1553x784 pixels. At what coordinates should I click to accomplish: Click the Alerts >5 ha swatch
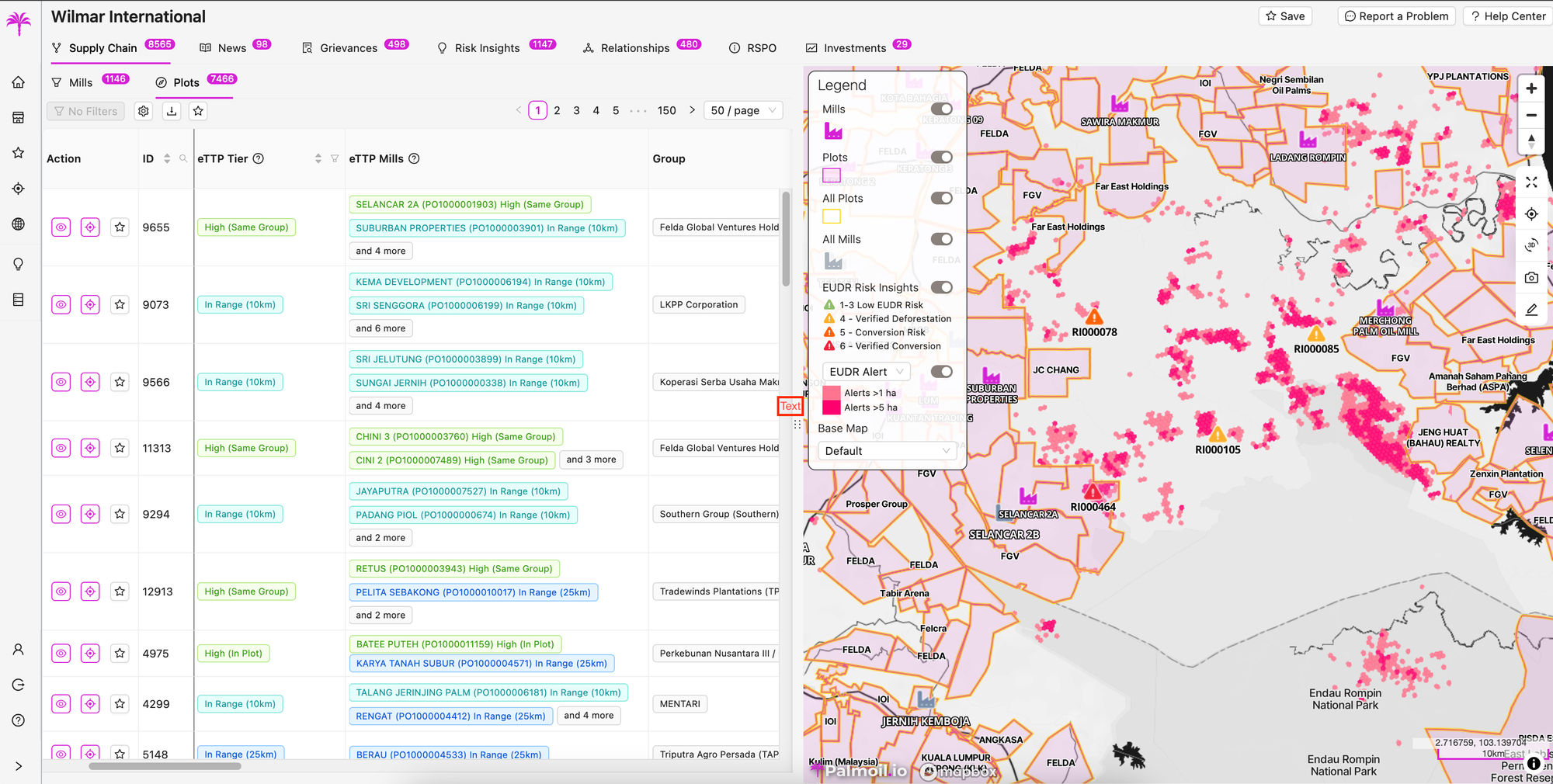coord(832,408)
